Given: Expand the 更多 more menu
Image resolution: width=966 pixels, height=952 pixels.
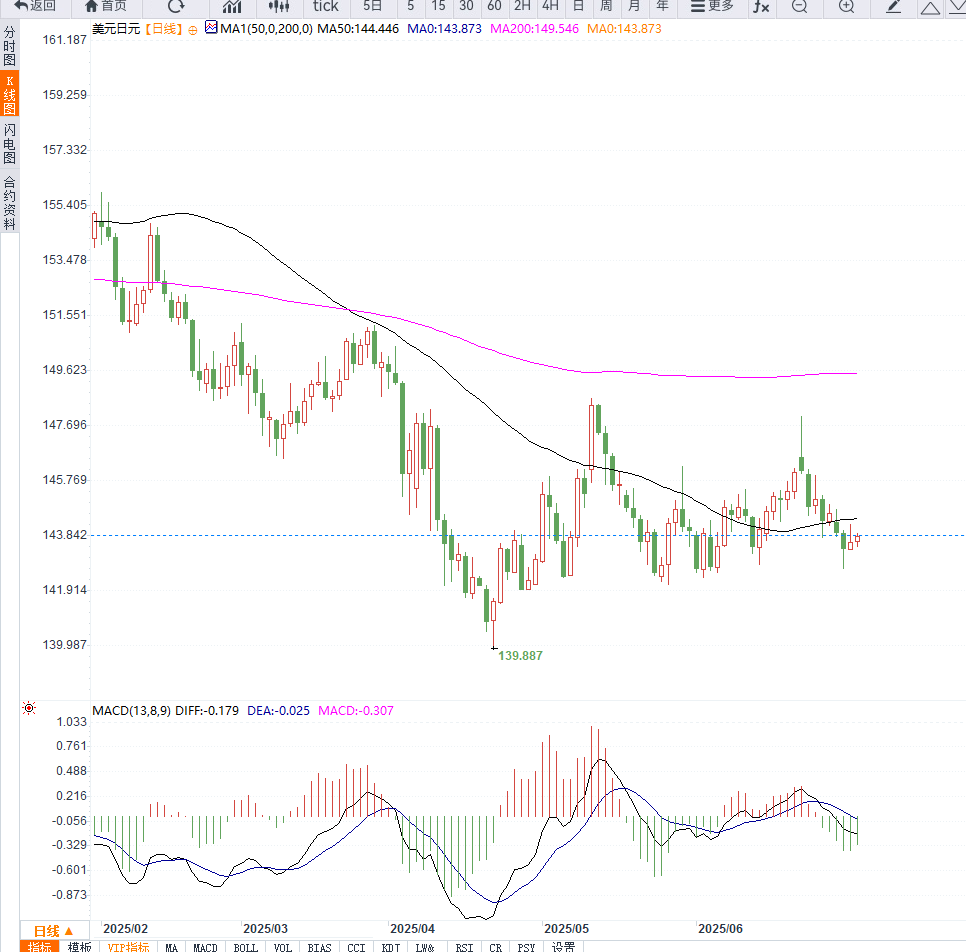Looking at the screenshot, I should [712, 6].
